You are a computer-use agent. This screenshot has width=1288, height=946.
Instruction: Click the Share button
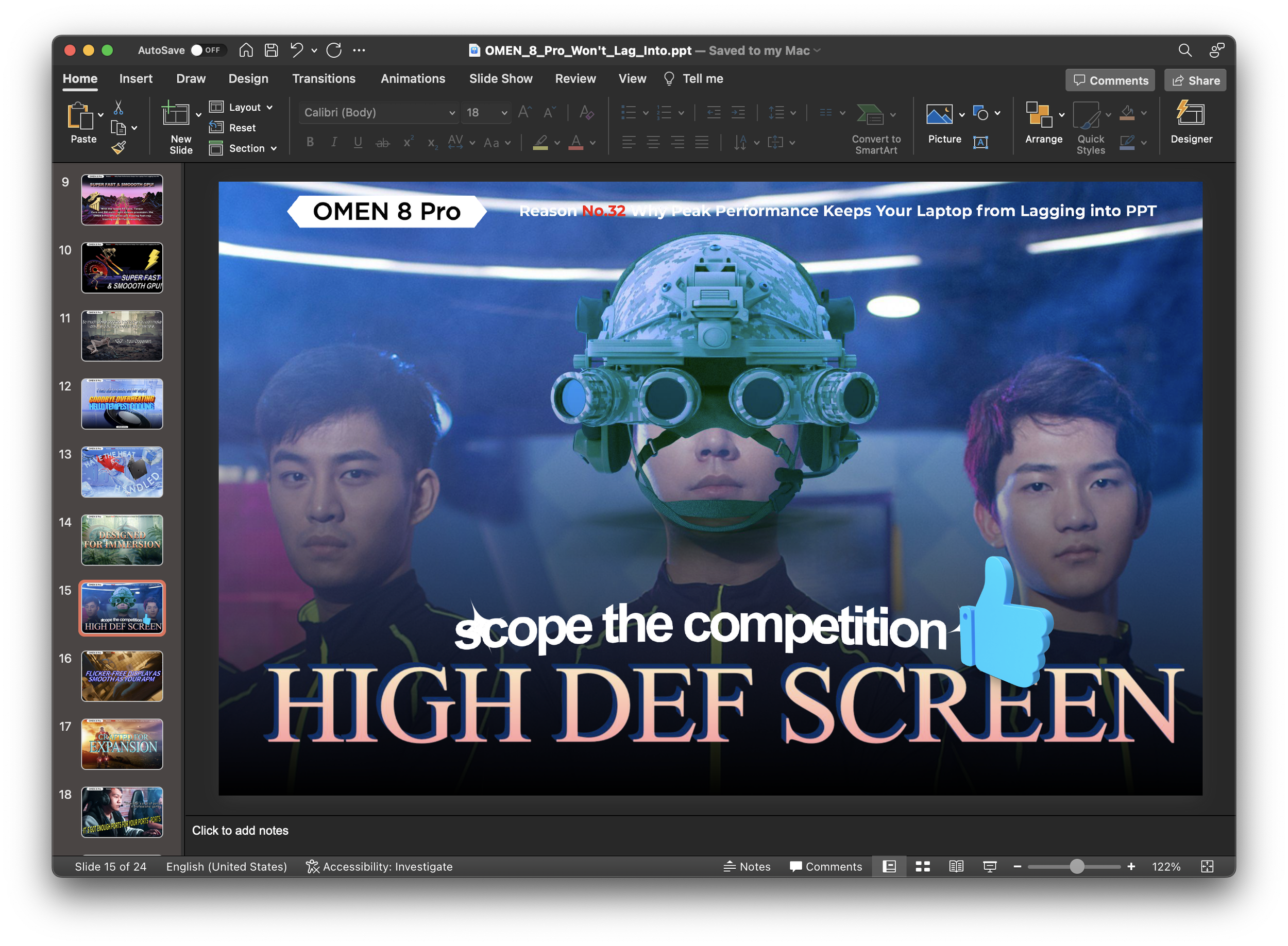(1195, 80)
